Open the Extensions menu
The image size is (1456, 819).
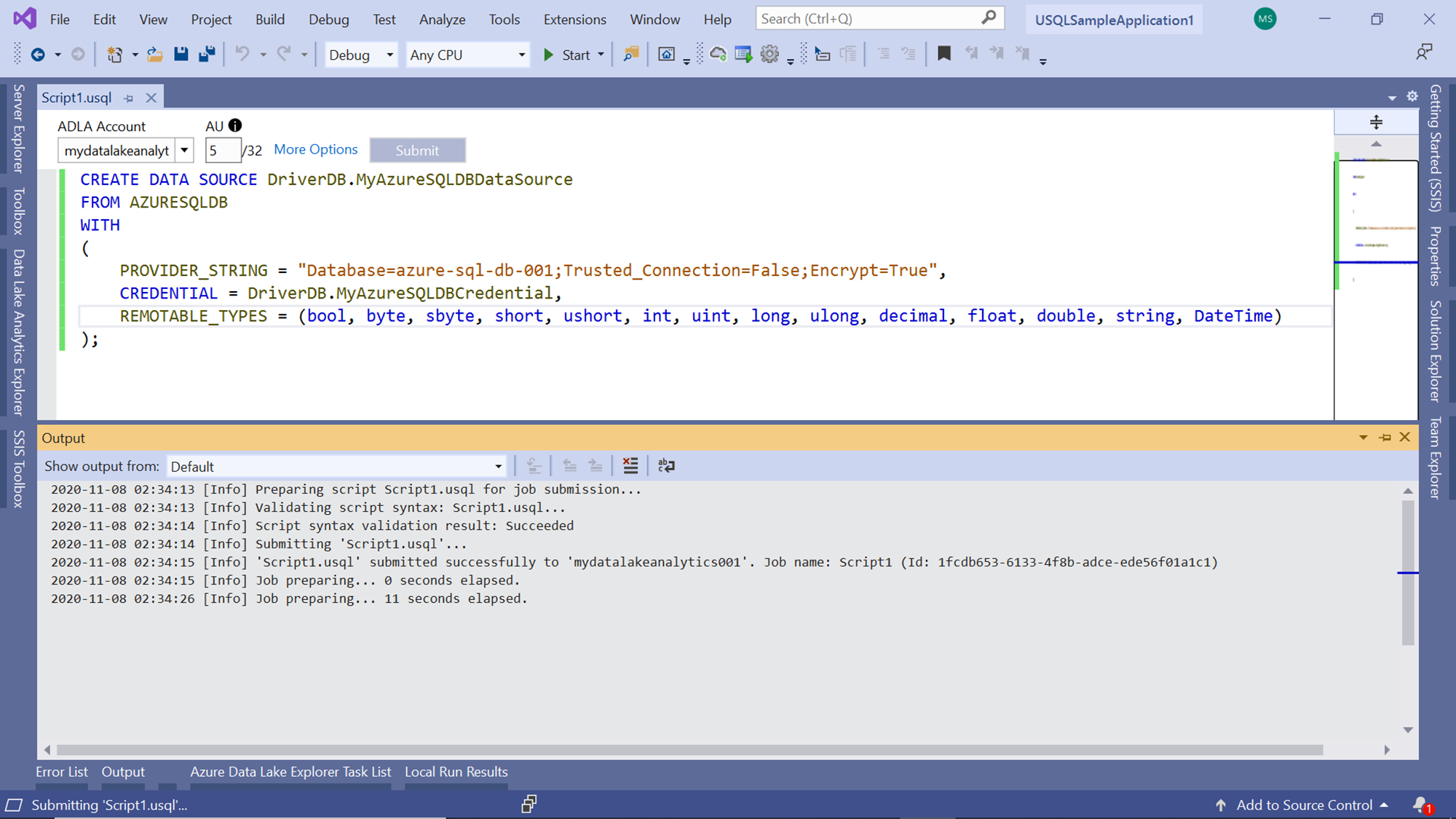[574, 20]
